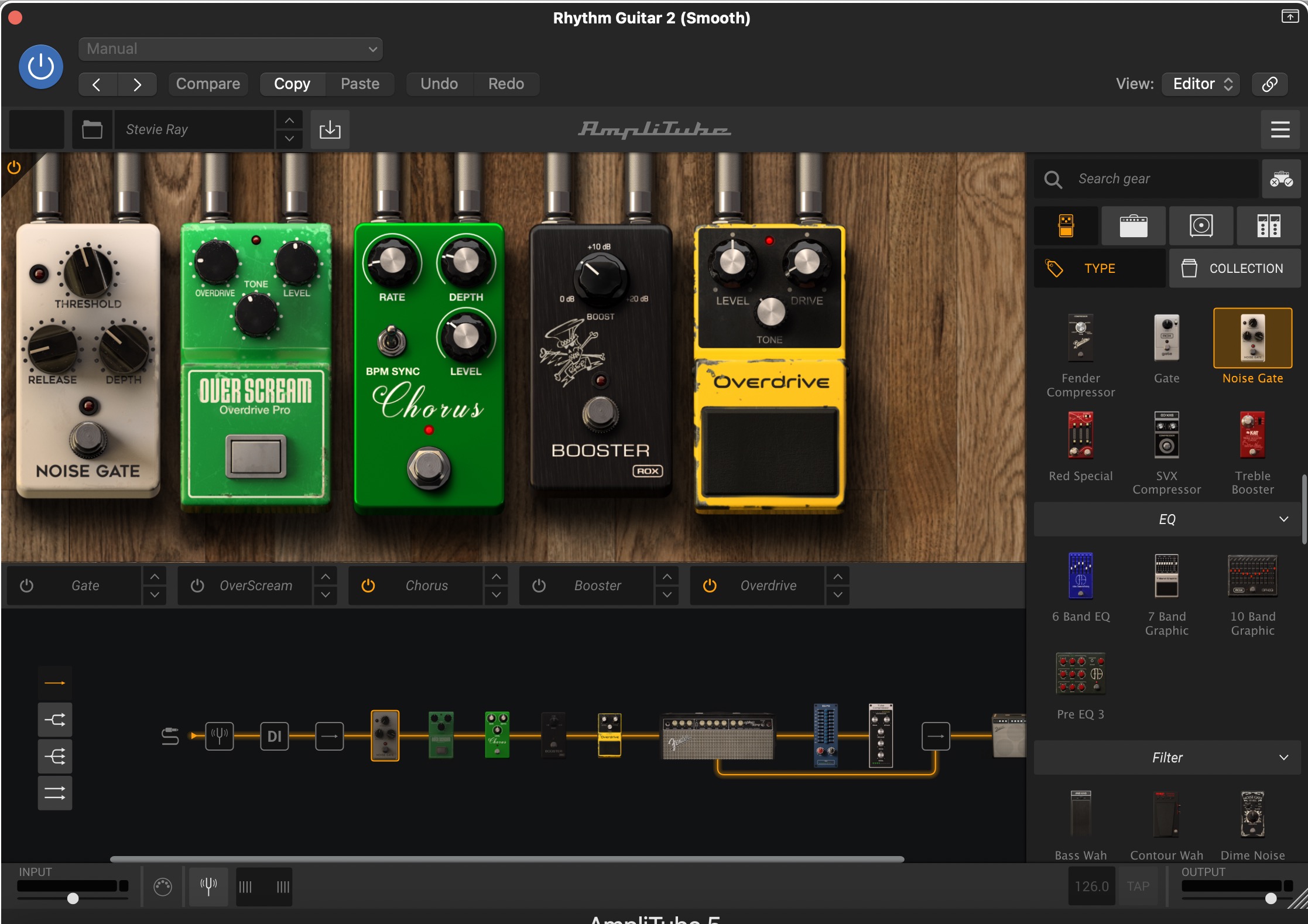The image size is (1308, 924).
Task: Click the Stevie Ray preset name
Action: tap(193, 129)
